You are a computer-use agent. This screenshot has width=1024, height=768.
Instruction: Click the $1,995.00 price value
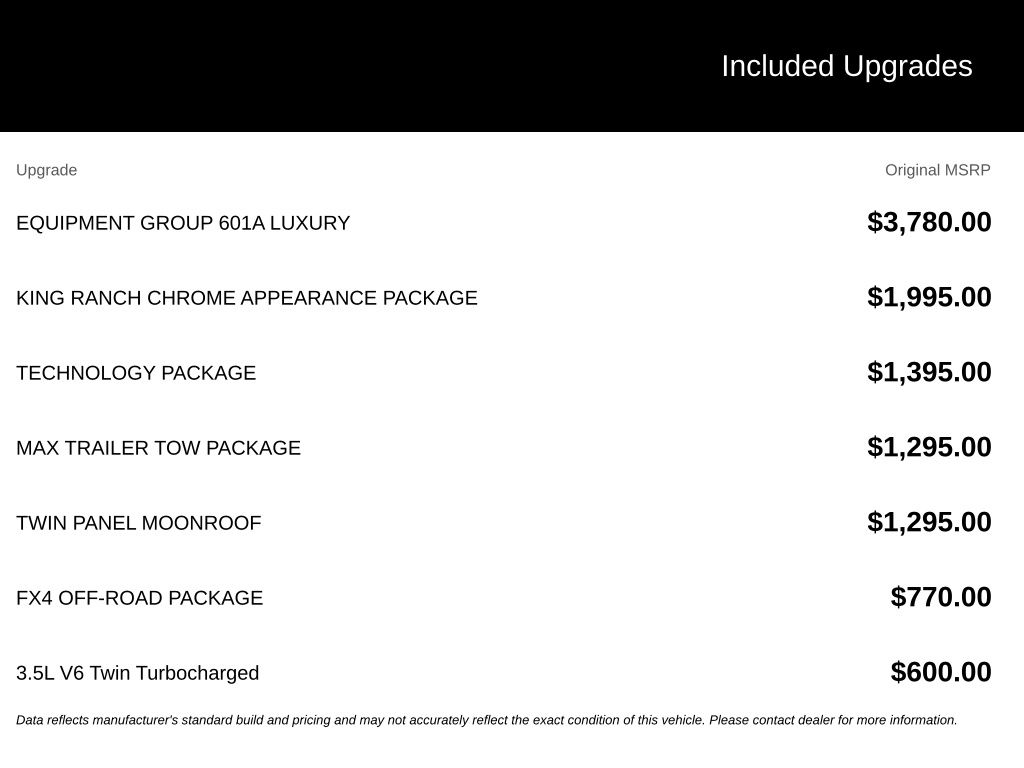pos(929,297)
